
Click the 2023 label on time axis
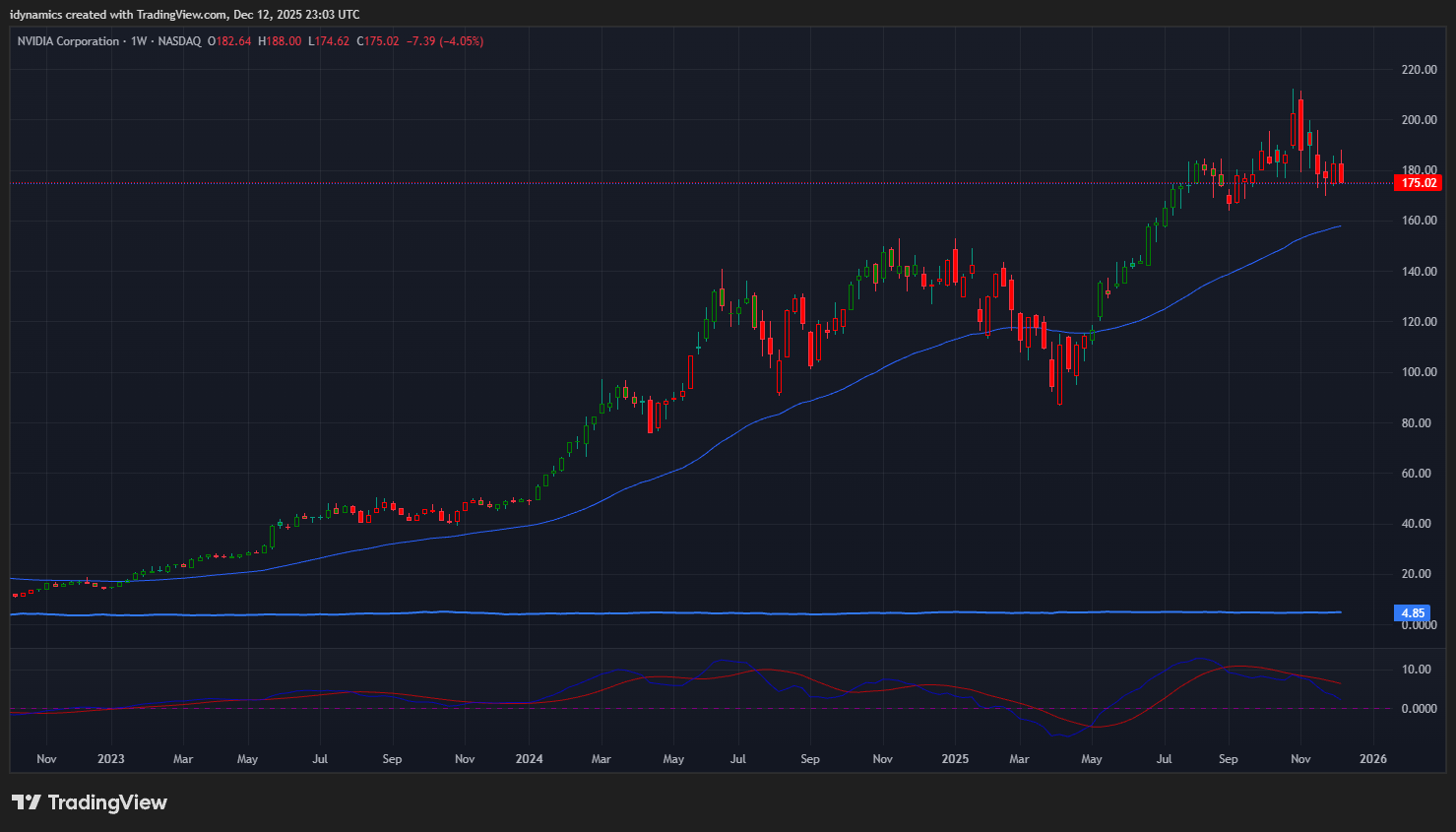click(x=111, y=759)
